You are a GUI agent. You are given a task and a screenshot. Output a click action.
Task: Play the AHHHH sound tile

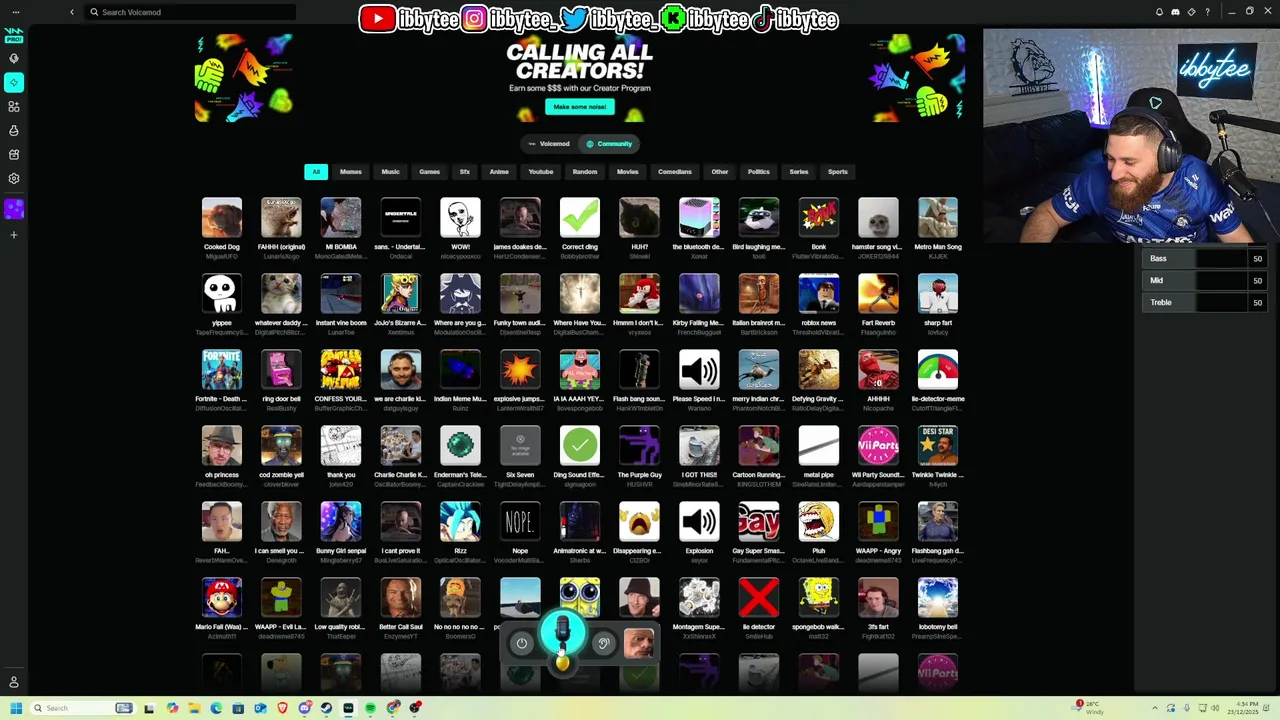pyautogui.click(x=878, y=370)
